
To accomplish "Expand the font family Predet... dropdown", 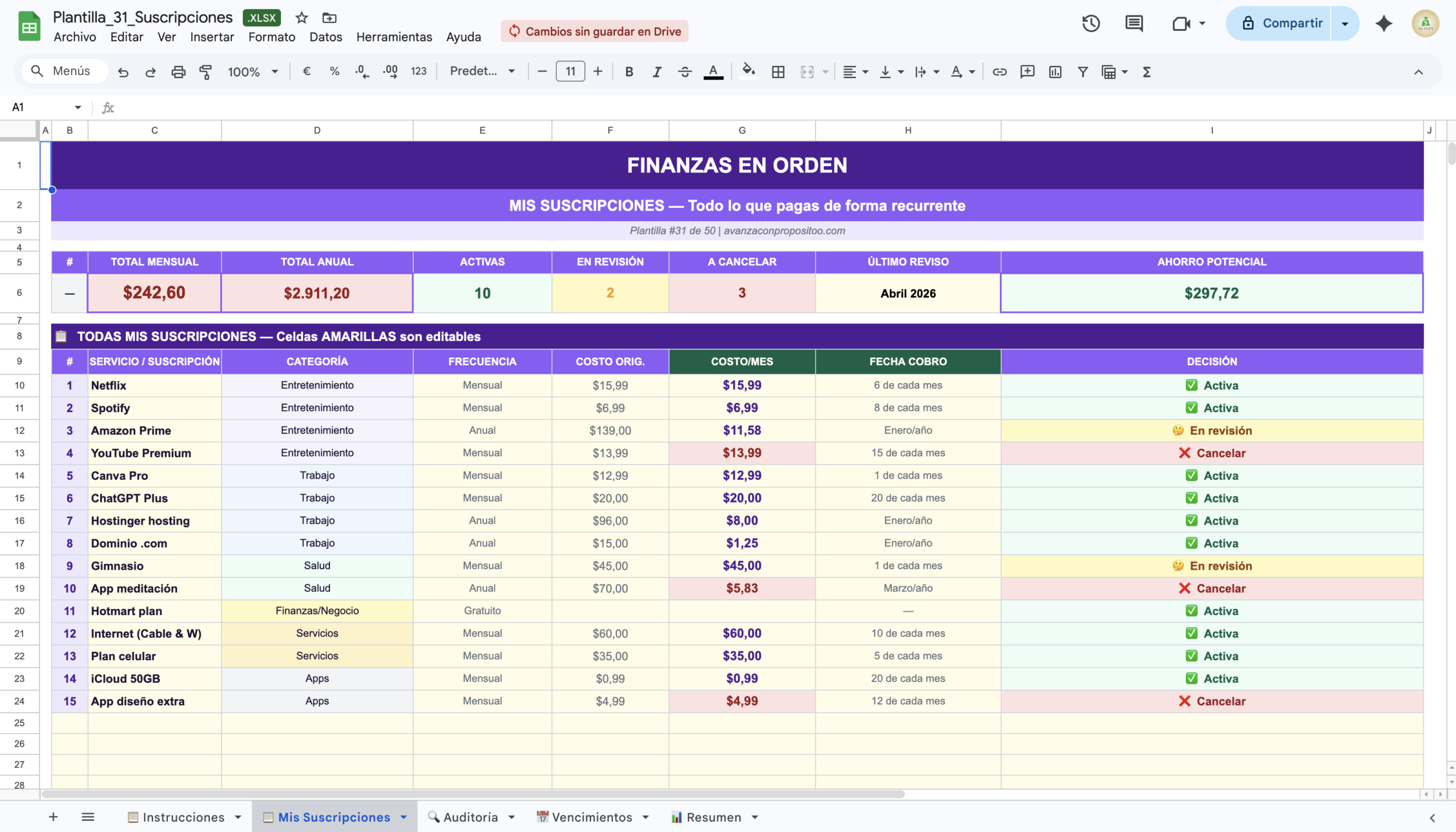I will pyautogui.click(x=482, y=72).
